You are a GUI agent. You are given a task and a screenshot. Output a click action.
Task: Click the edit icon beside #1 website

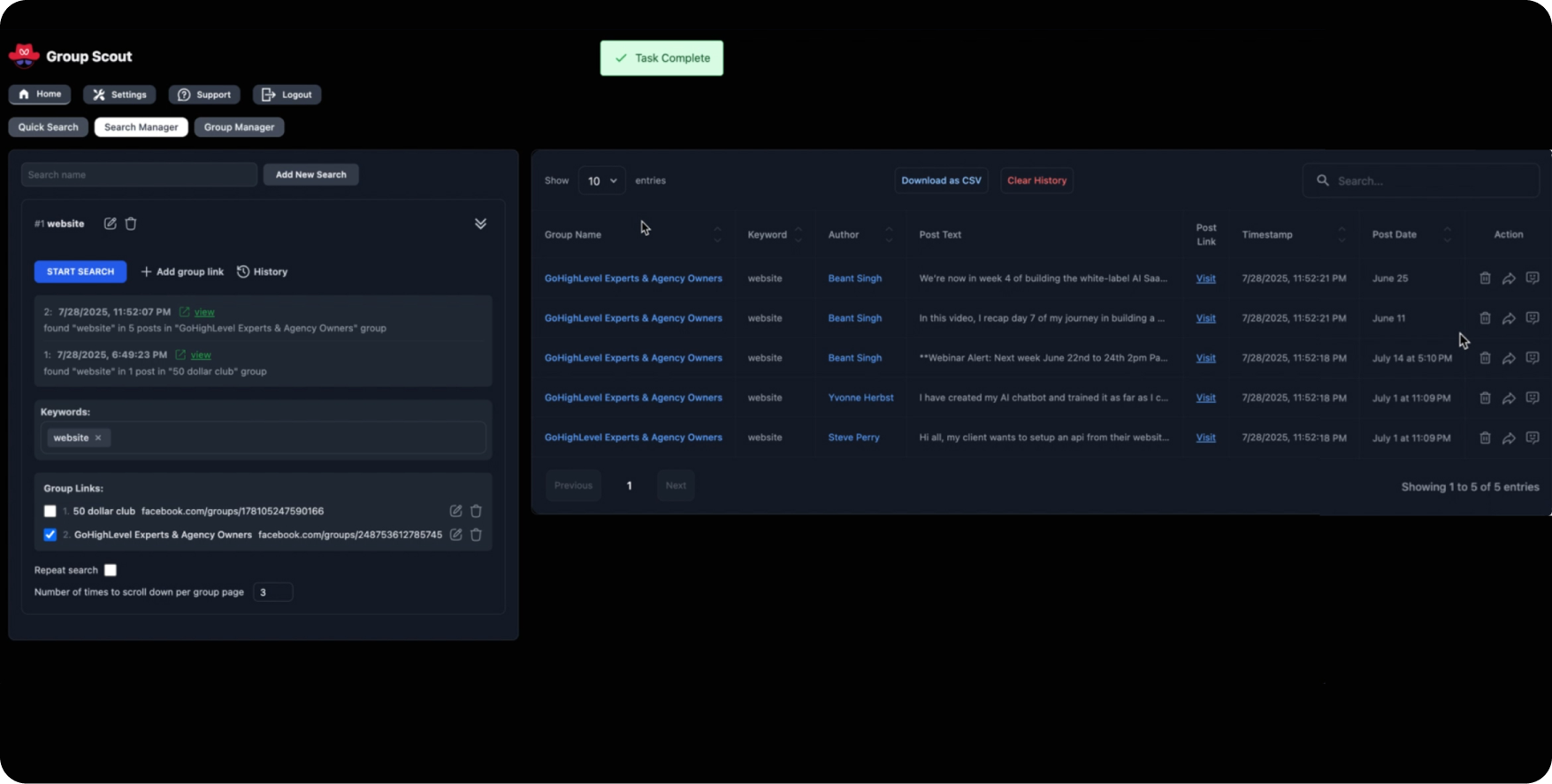(x=111, y=224)
